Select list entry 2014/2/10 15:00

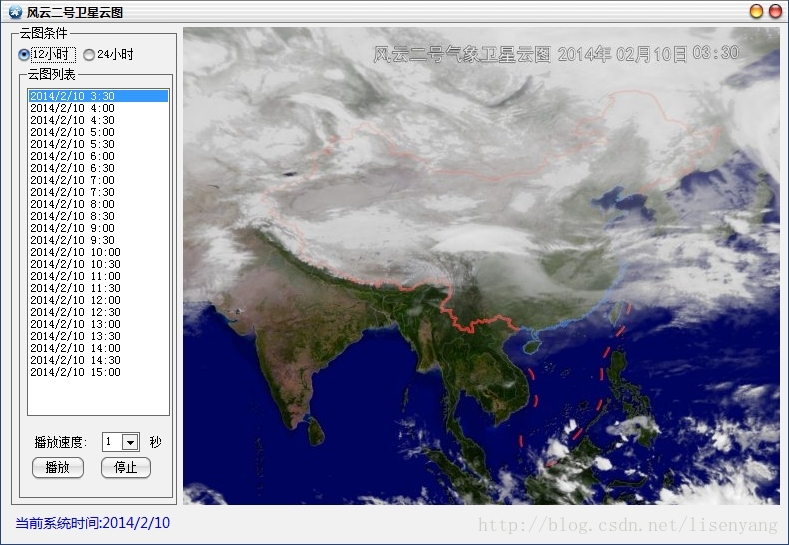click(98, 372)
